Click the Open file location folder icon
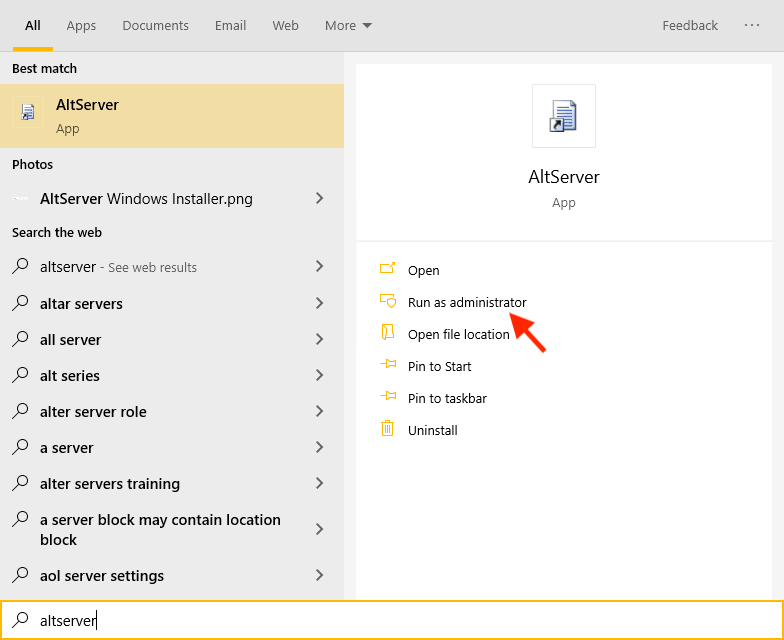The height and width of the screenshot is (640, 784). pyautogui.click(x=388, y=332)
